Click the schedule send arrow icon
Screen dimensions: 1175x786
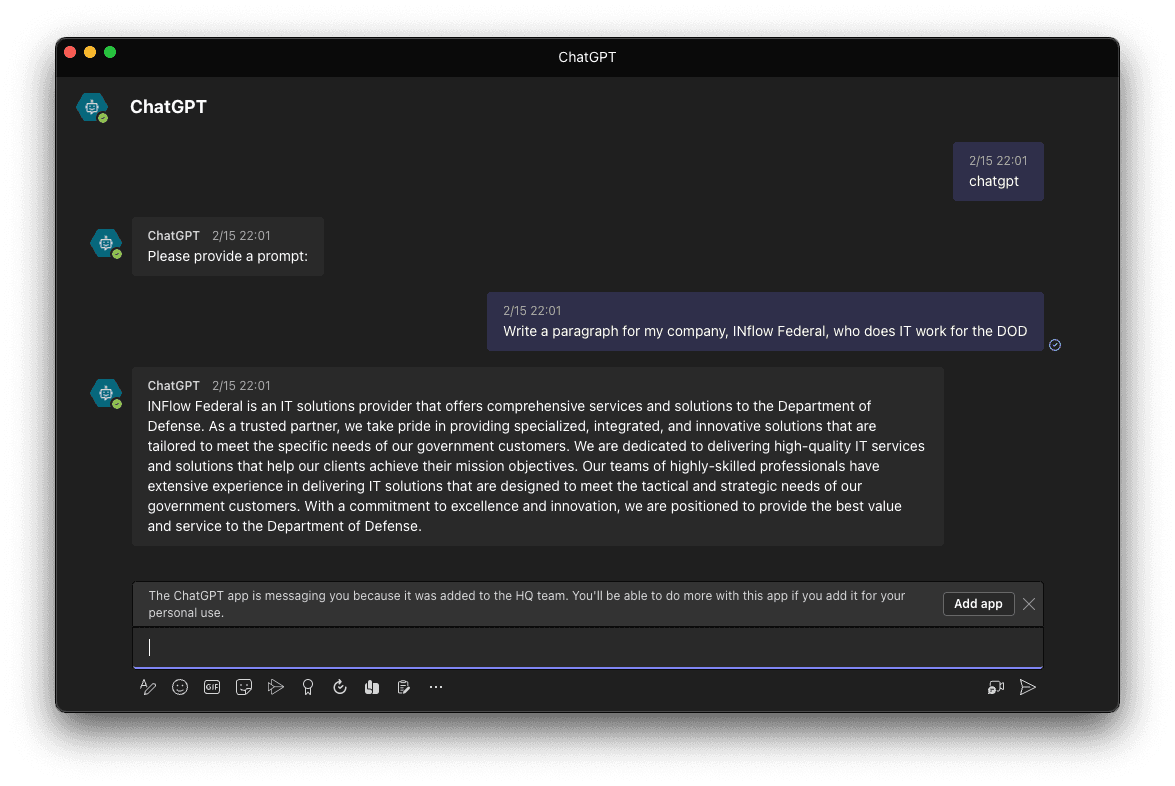click(276, 687)
